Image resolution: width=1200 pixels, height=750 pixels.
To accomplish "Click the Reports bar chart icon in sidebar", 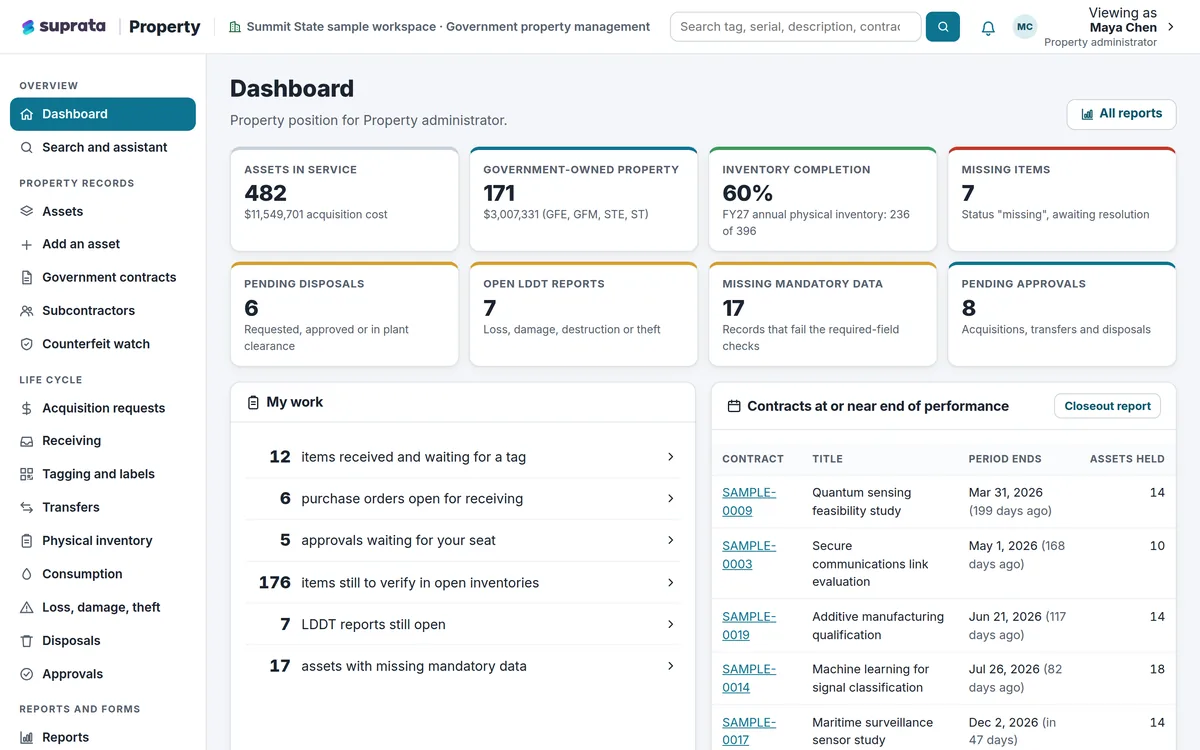I will click(x=27, y=737).
